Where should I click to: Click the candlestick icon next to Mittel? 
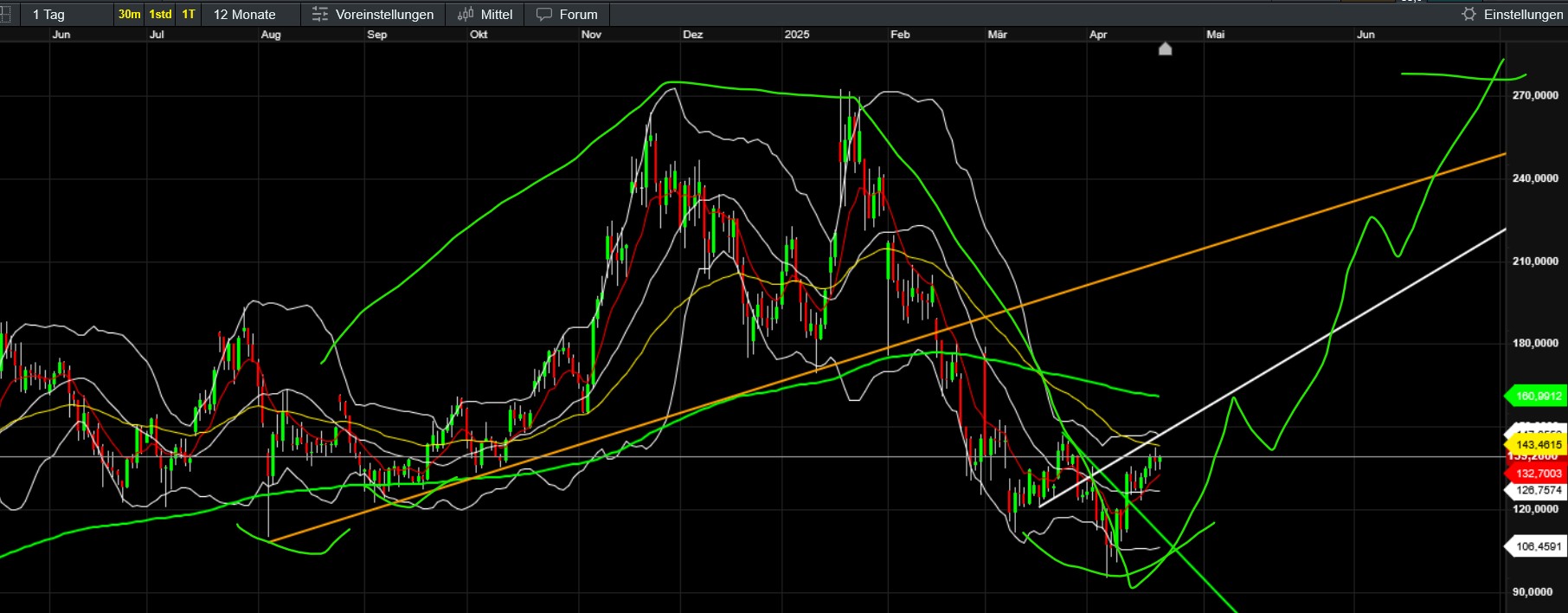pos(466,15)
